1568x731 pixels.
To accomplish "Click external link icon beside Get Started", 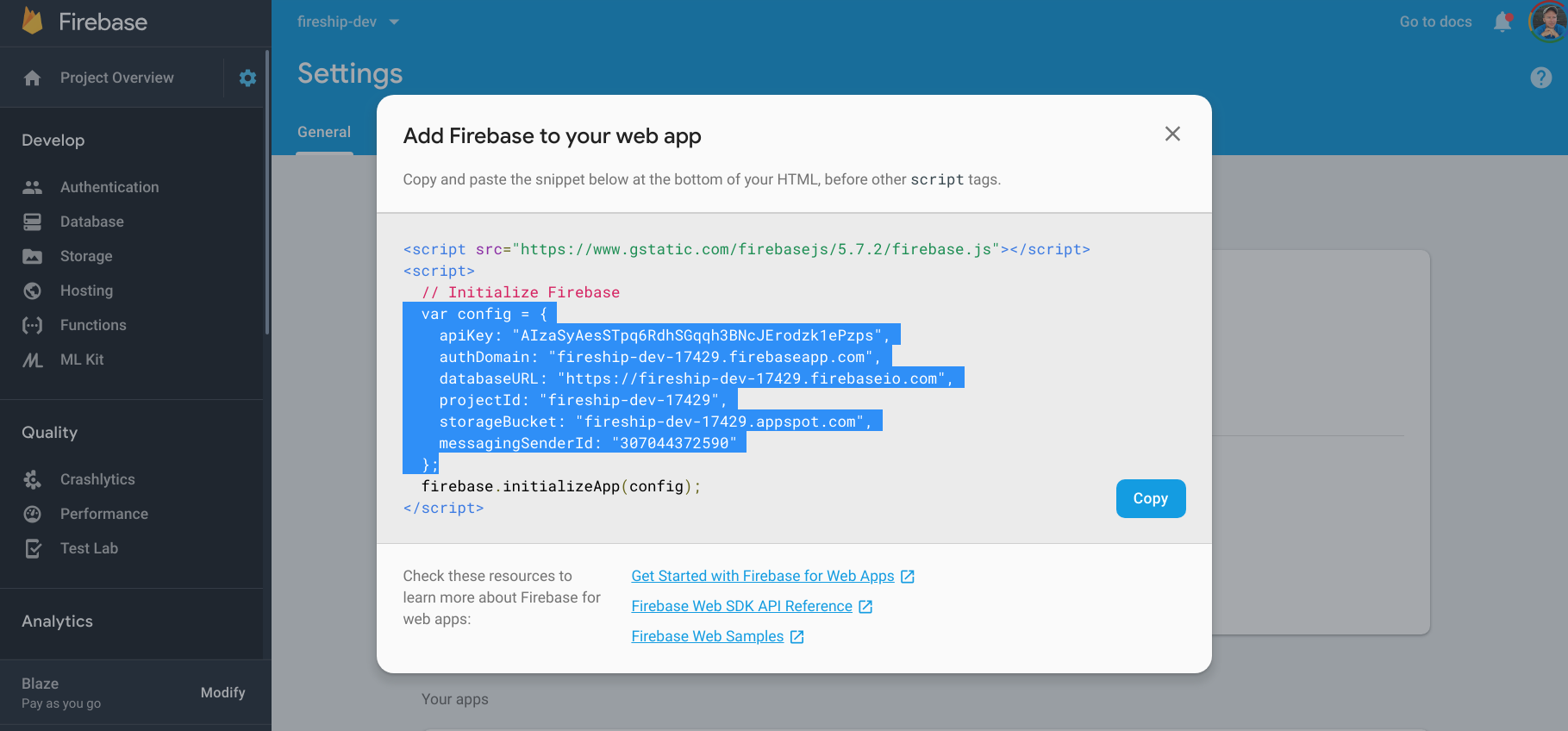I will click(x=908, y=577).
